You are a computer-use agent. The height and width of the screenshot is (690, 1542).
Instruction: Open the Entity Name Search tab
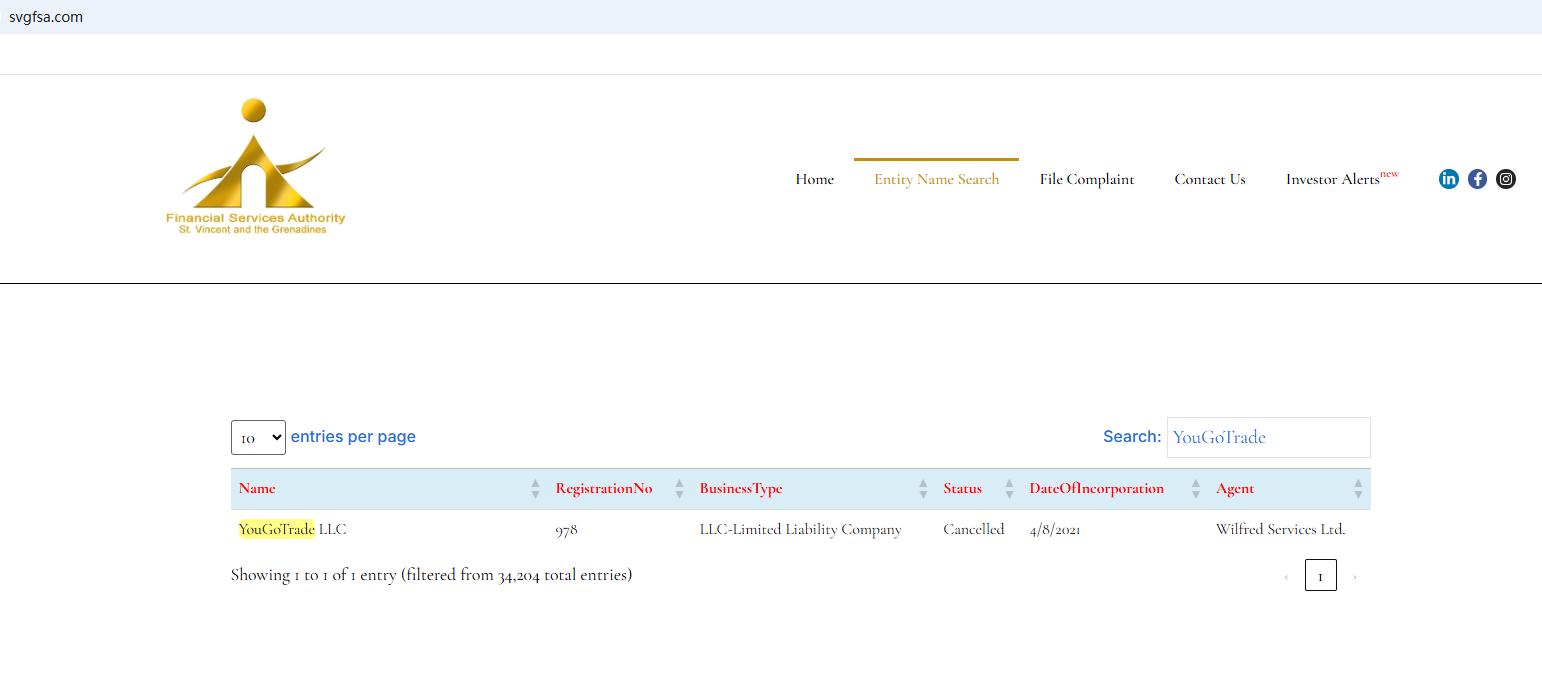[x=936, y=180]
